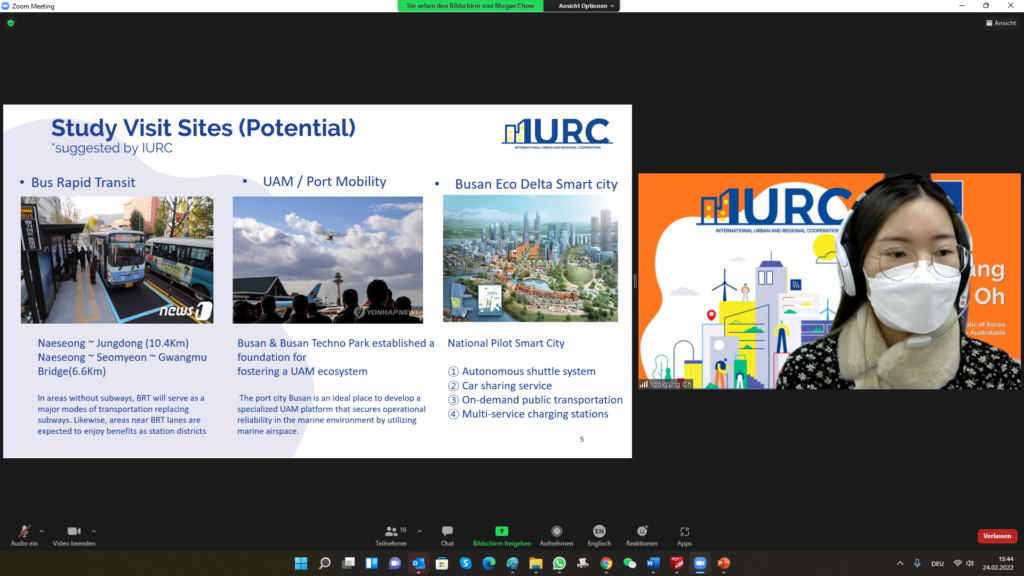This screenshot has height=576, width=1024.
Task: Click the shared slide with Study Visit Sites
Action: tap(317, 280)
